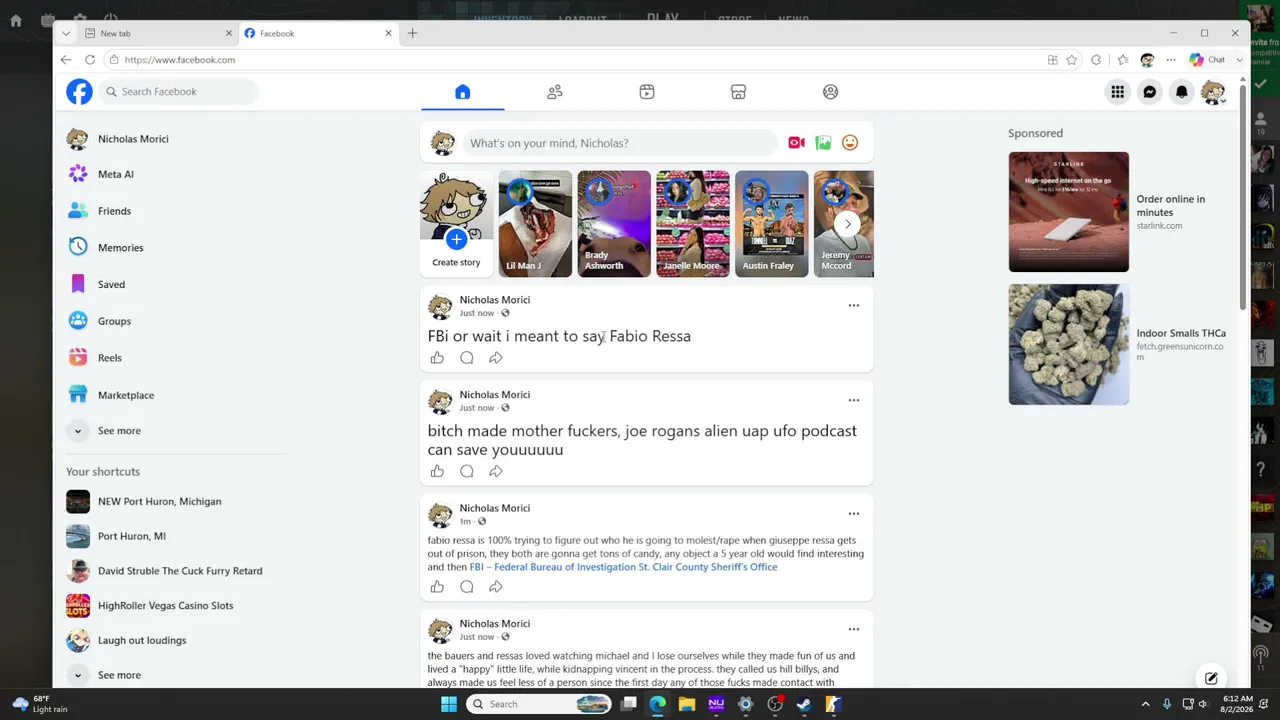Open Edge Settings and more menu
Screen dimensions: 1280x720
click(x=1171, y=60)
